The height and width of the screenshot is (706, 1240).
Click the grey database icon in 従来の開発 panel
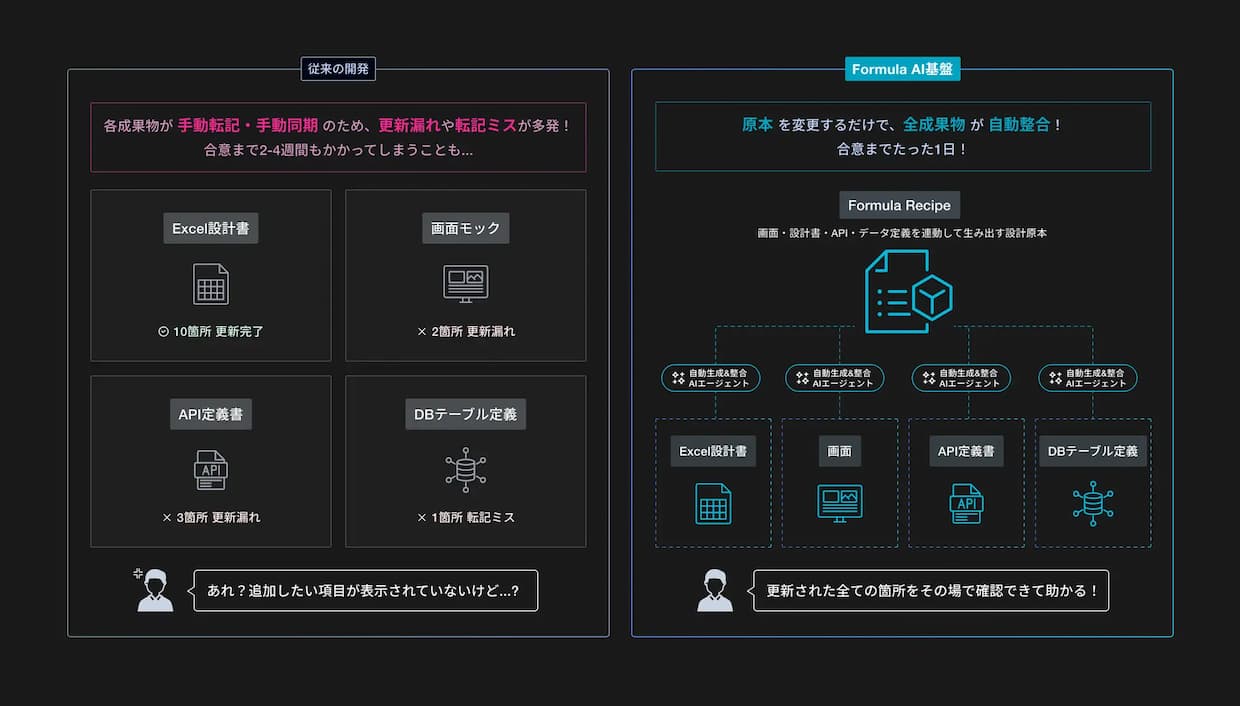click(x=465, y=470)
